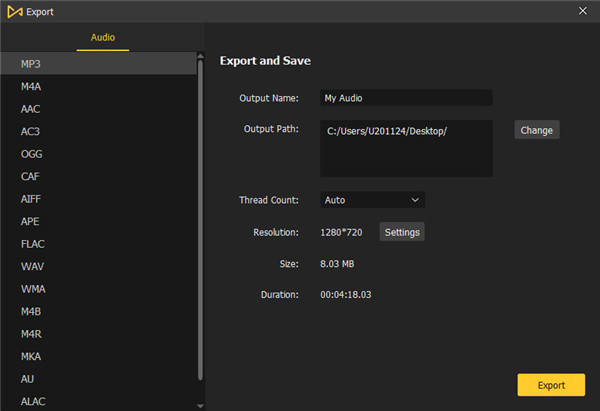The height and width of the screenshot is (411, 600).
Task: Close the Export dialog window
Action: 583,10
